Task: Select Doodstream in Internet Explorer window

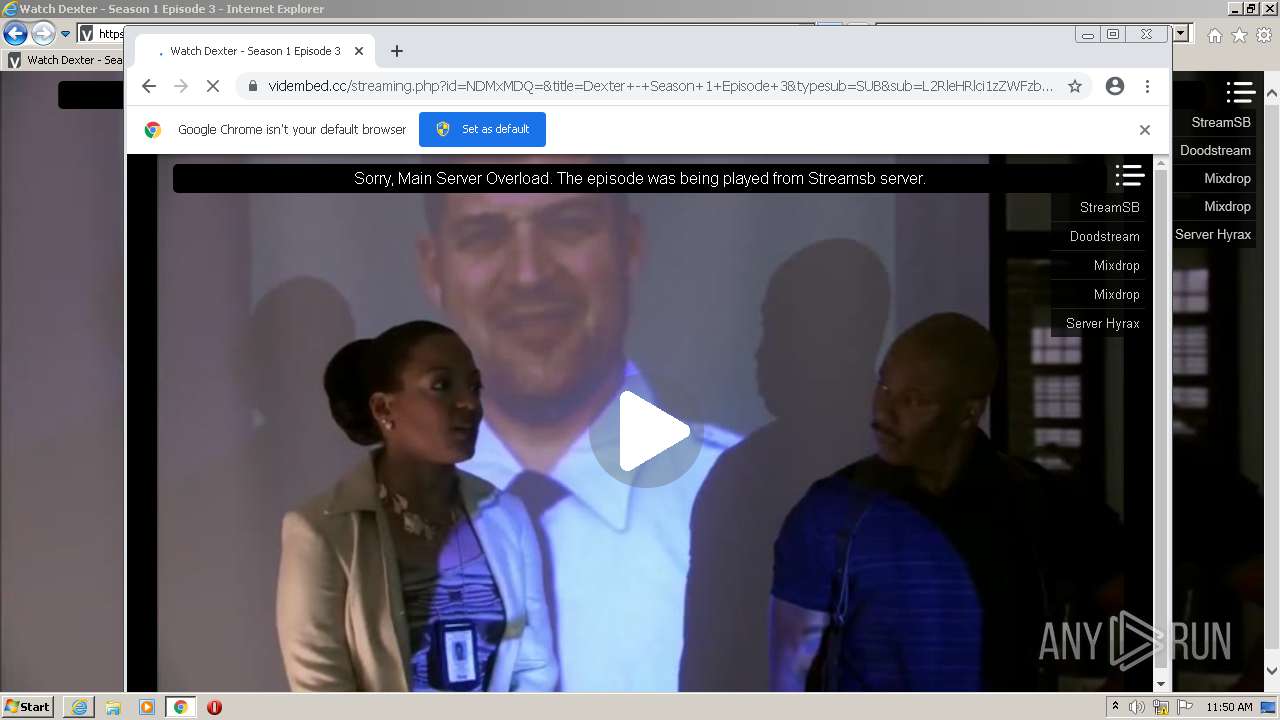Action: coord(1215,150)
